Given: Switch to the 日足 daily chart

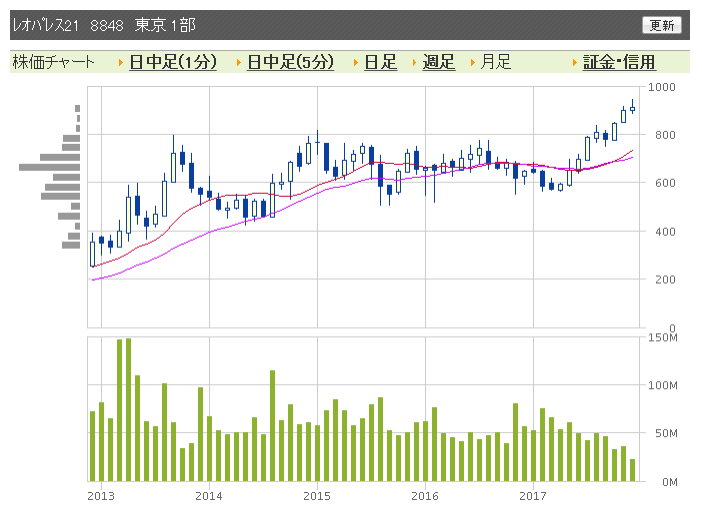Looking at the screenshot, I should coord(381,62).
